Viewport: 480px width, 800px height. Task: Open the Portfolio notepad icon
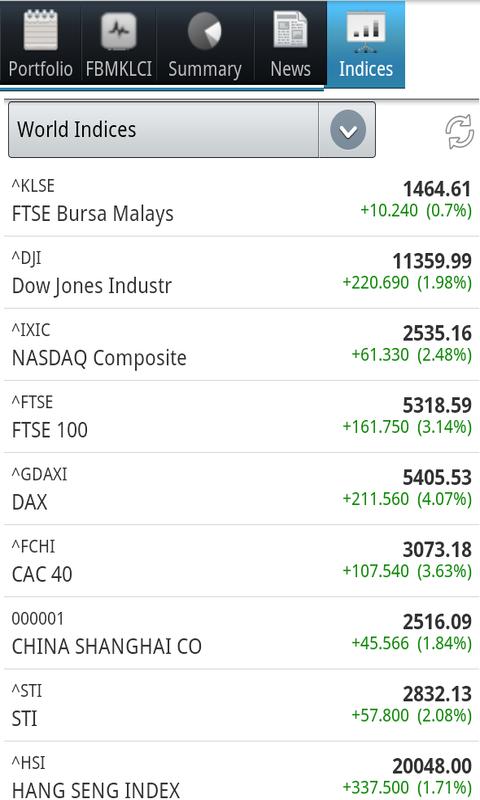(40, 30)
